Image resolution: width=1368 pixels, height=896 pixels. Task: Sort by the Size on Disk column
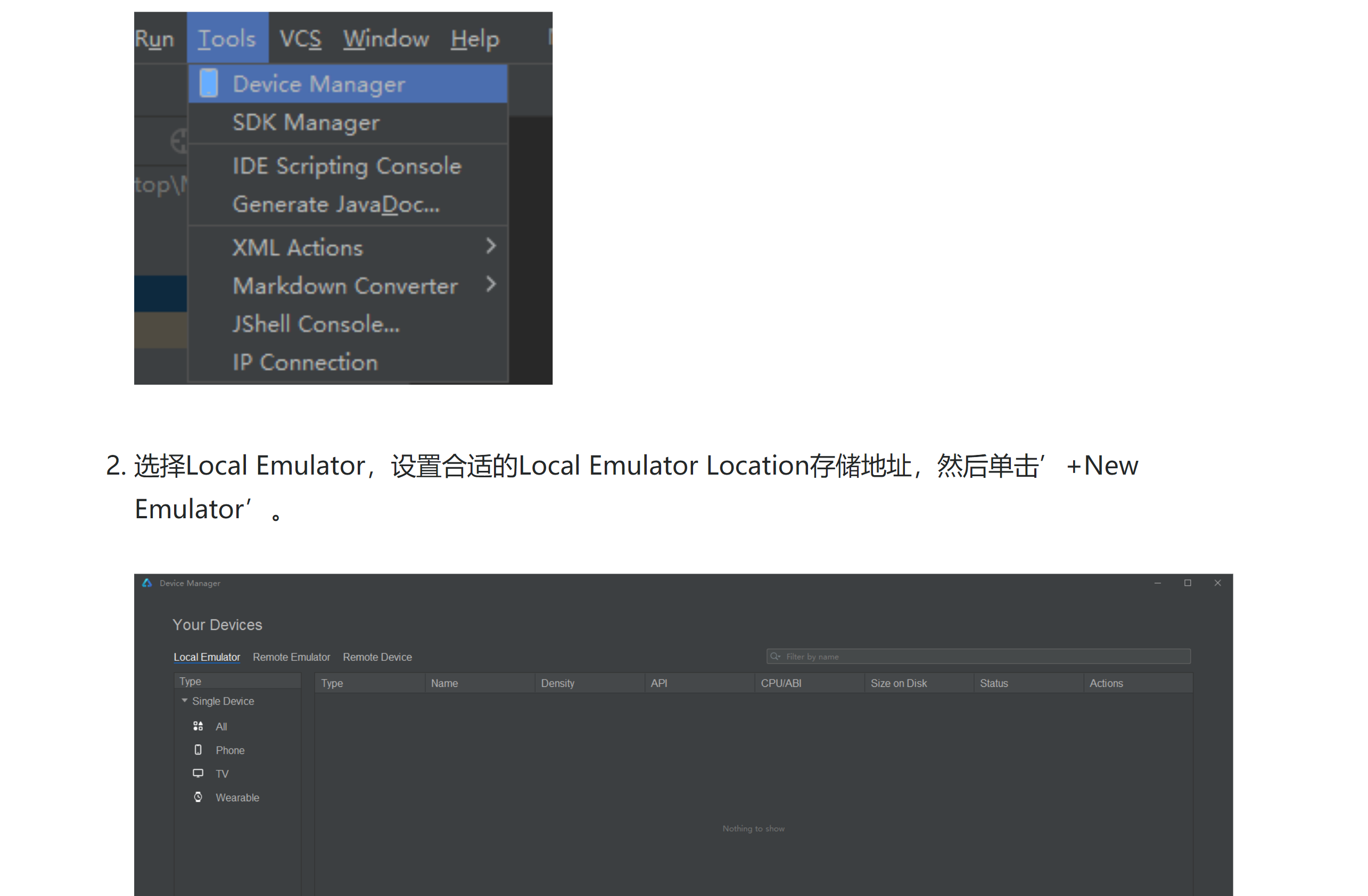[899, 683]
